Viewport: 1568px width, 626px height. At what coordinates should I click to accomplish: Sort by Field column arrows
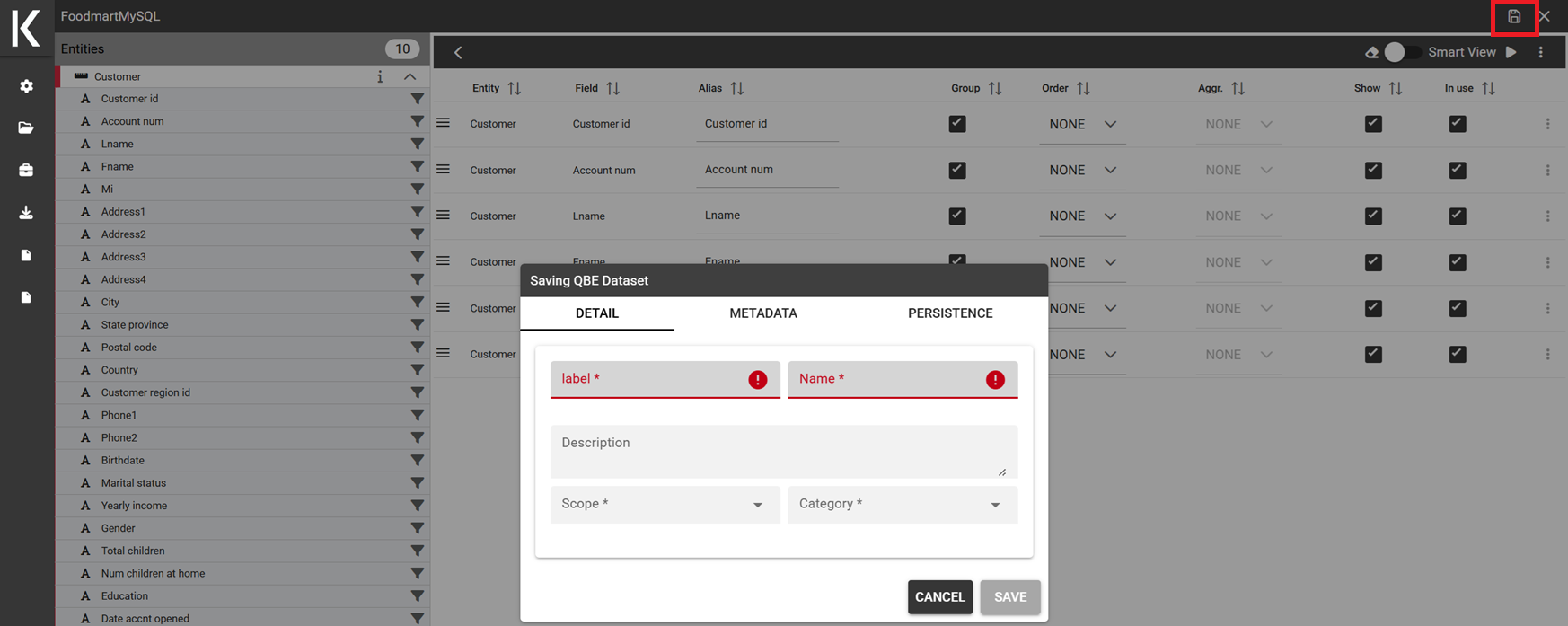[612, 88]
